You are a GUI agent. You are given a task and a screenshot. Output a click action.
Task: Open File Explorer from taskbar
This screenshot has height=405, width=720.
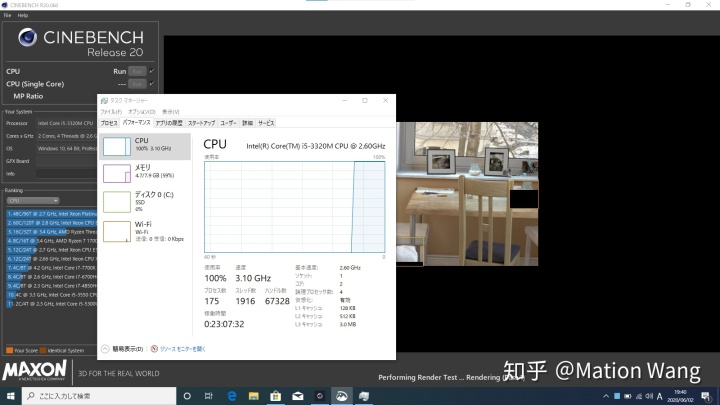tap(253, 396)
